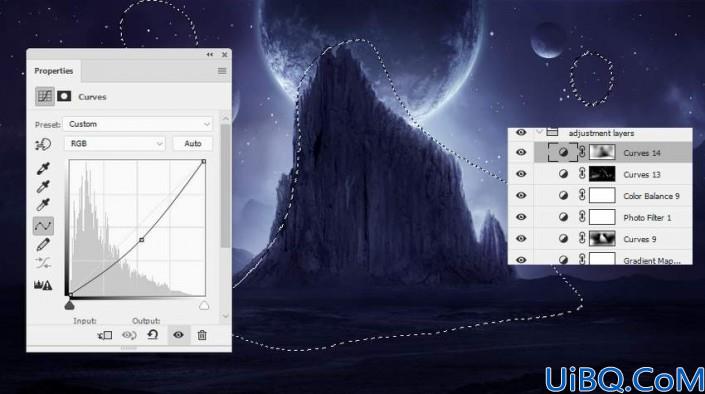Select the Curves 13 layer name
This screenshot has height=394, width=705.
[642, 175]
